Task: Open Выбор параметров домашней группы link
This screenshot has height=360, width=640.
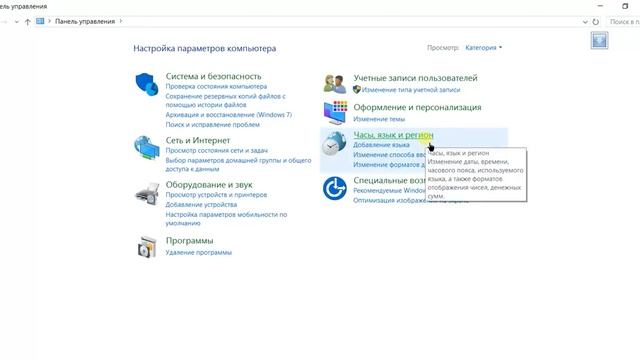Action: 238,164
